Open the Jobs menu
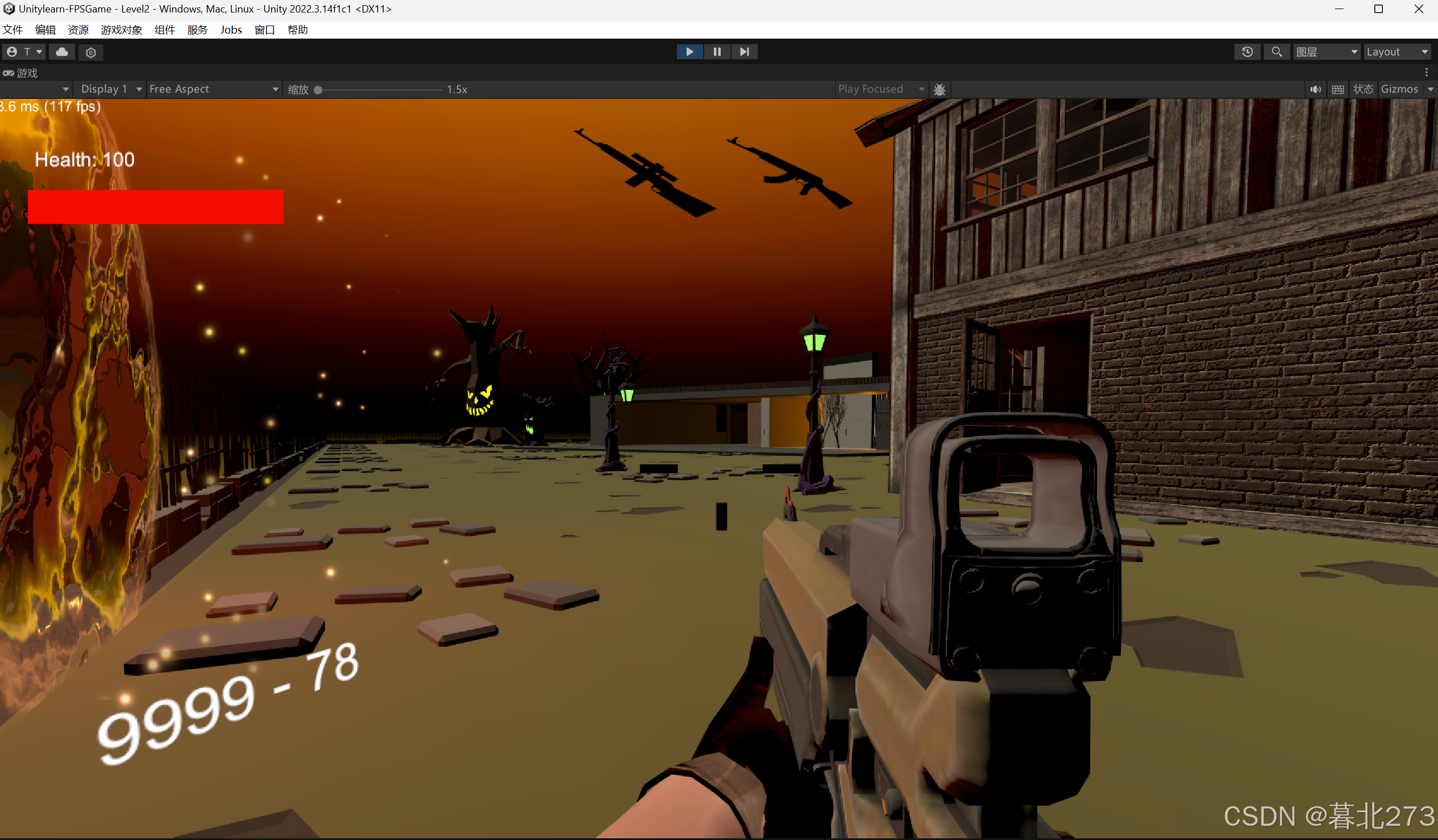The height and width of the screenshot is (840, 1438). coord(231,30)
